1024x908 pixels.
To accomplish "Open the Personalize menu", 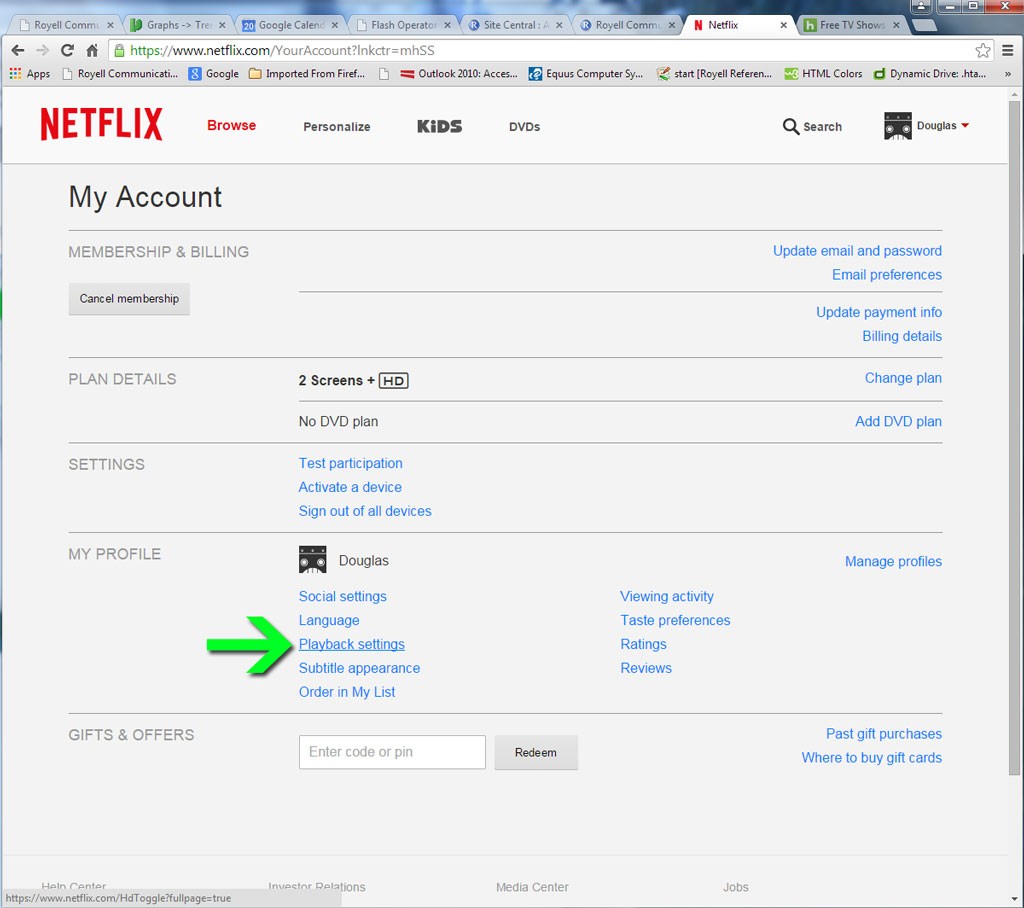I will click(336, 127).
